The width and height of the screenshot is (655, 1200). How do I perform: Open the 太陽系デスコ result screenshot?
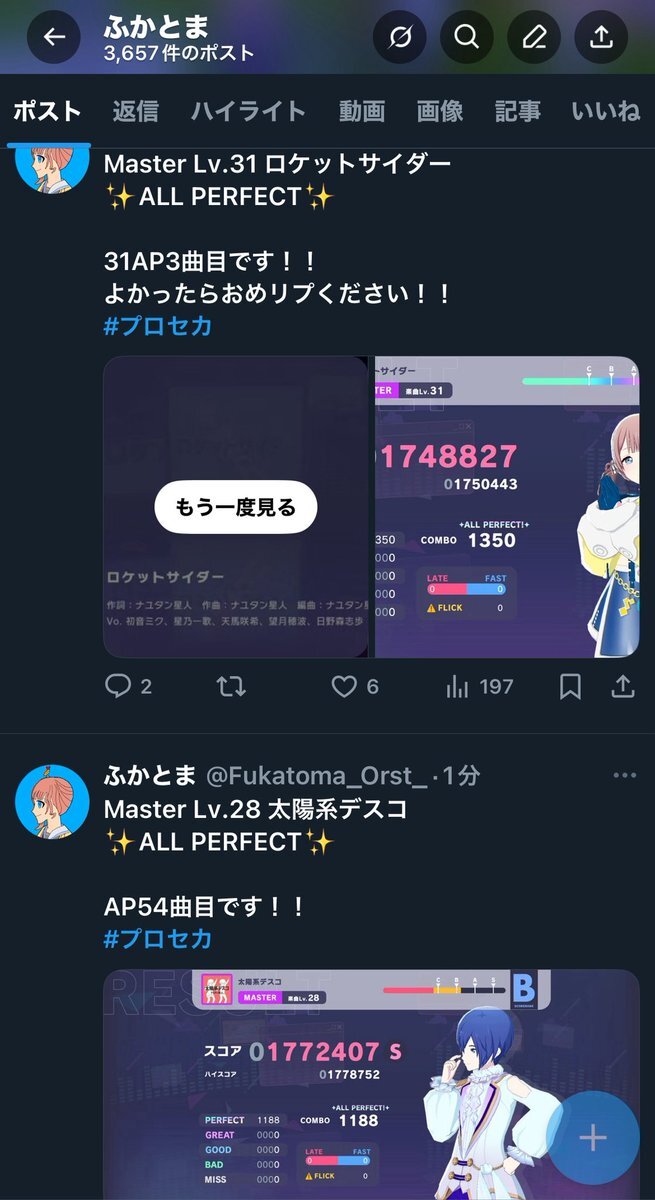point(371,1084)
